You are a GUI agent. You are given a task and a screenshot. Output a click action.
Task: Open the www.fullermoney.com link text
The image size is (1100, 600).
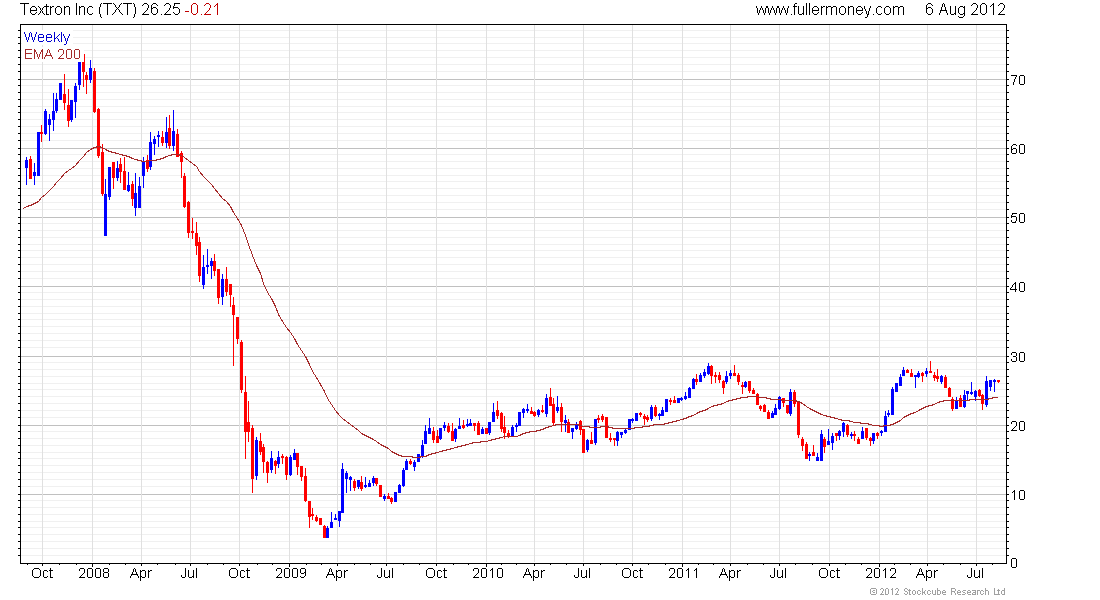pyautogui.click(x=830, y=10)
